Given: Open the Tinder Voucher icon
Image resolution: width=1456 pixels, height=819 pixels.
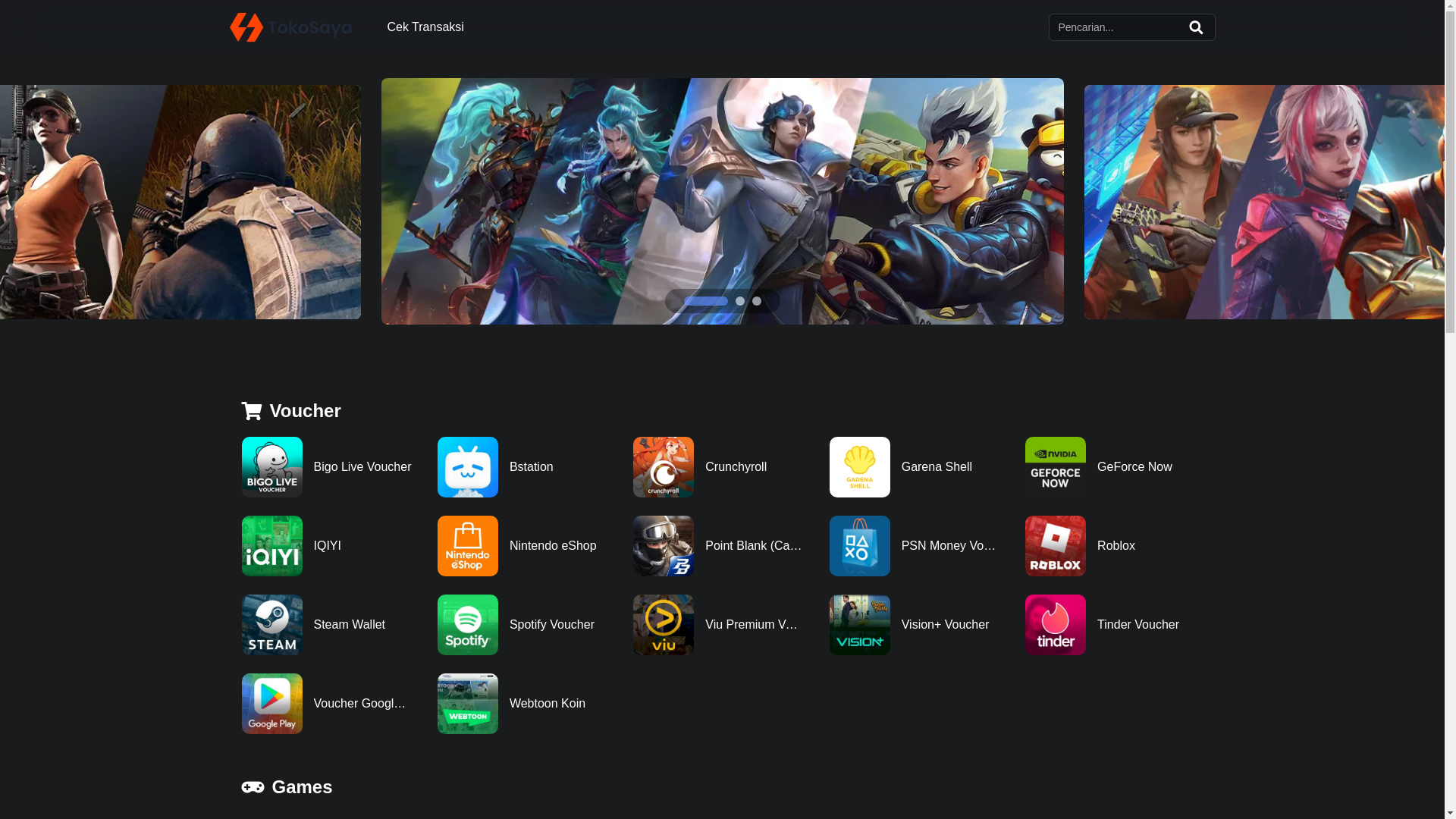Looking at the screenshot, I should pyautogui.click(x=1056, y=625).
